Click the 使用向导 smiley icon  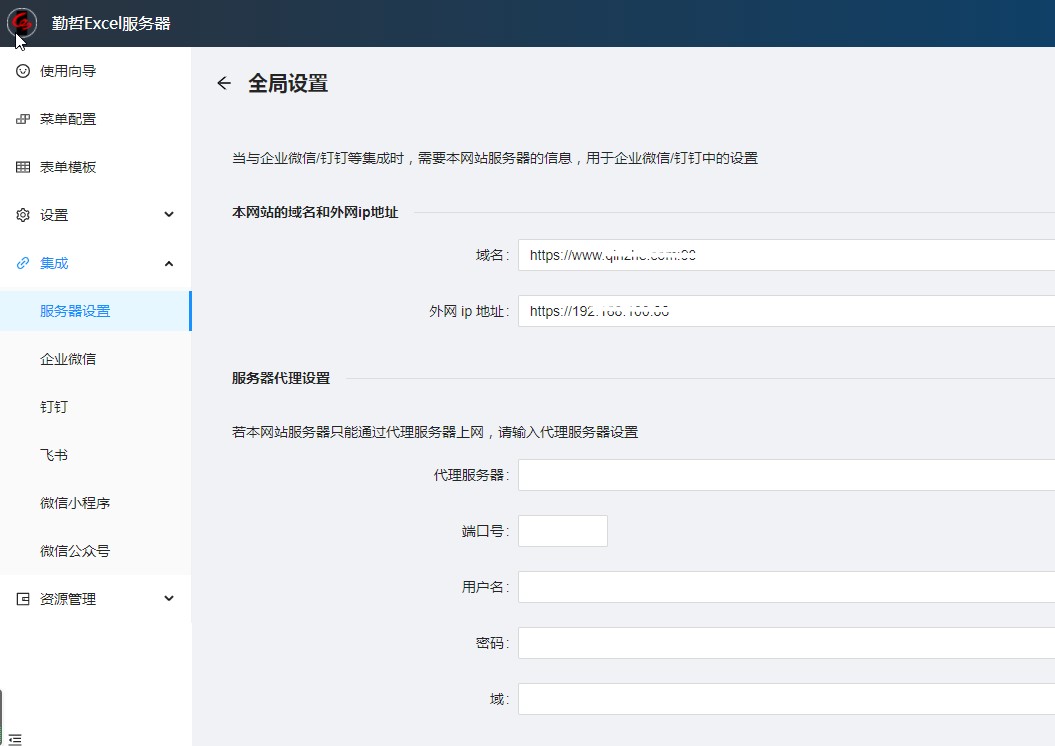coord(23,71)
